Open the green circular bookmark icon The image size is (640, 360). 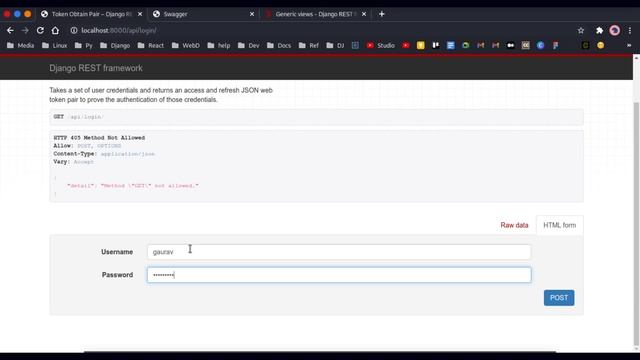click(465, 45)
